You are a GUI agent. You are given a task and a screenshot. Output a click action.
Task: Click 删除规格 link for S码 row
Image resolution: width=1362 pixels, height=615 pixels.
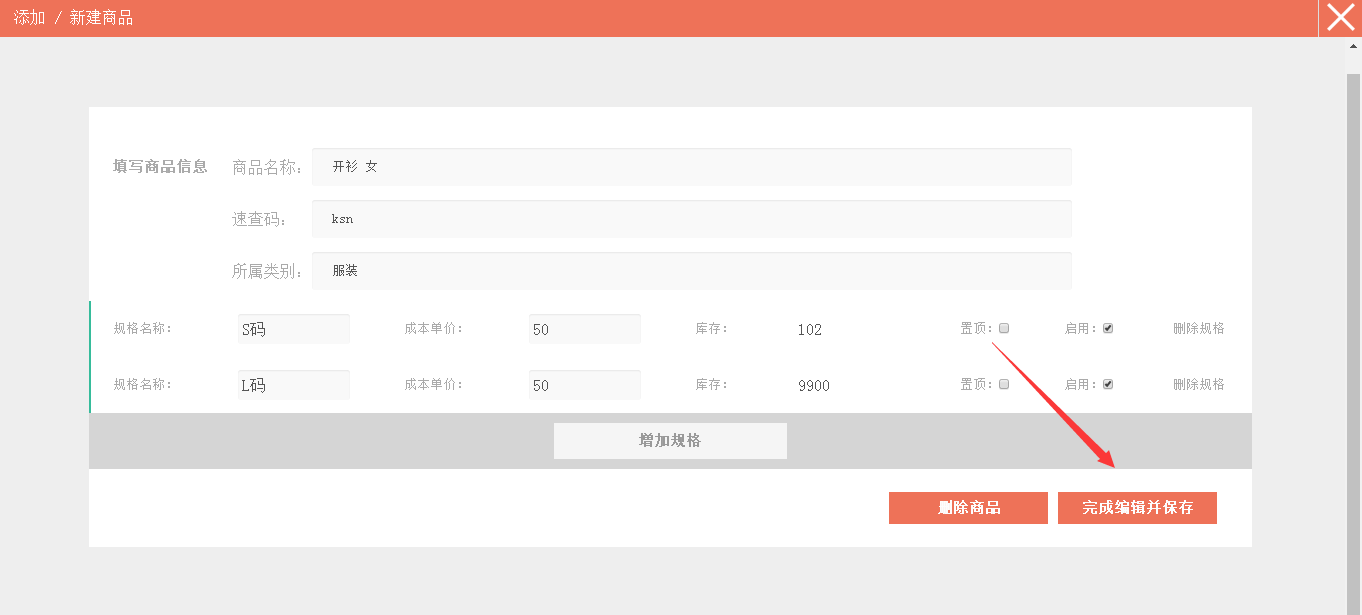tap(1198, 328)
